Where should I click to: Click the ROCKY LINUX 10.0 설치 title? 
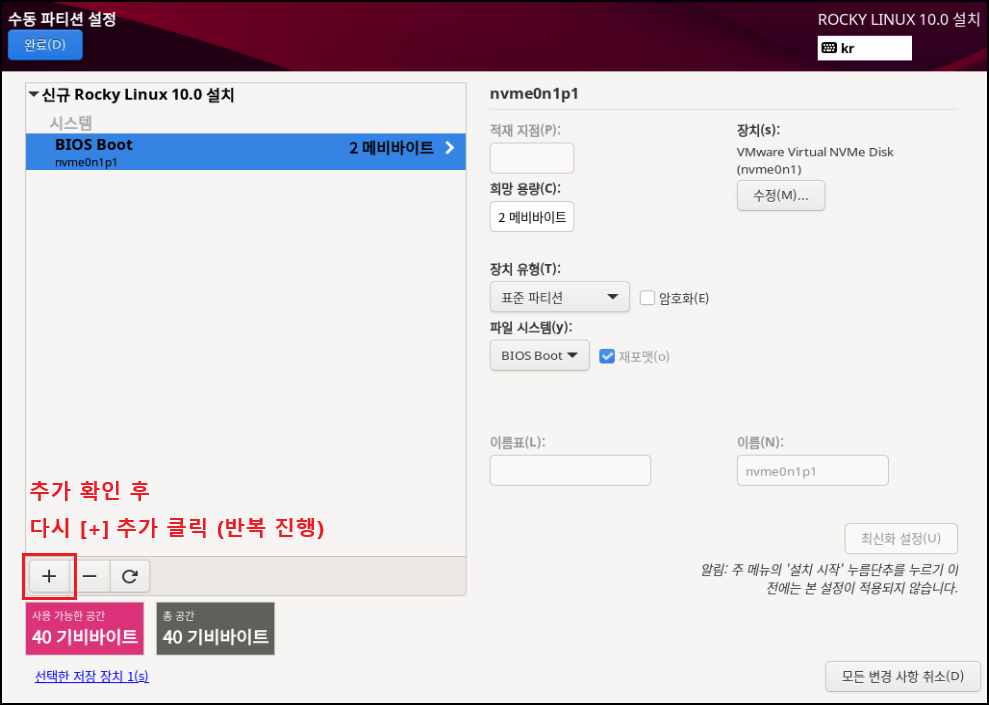[899, 20]
